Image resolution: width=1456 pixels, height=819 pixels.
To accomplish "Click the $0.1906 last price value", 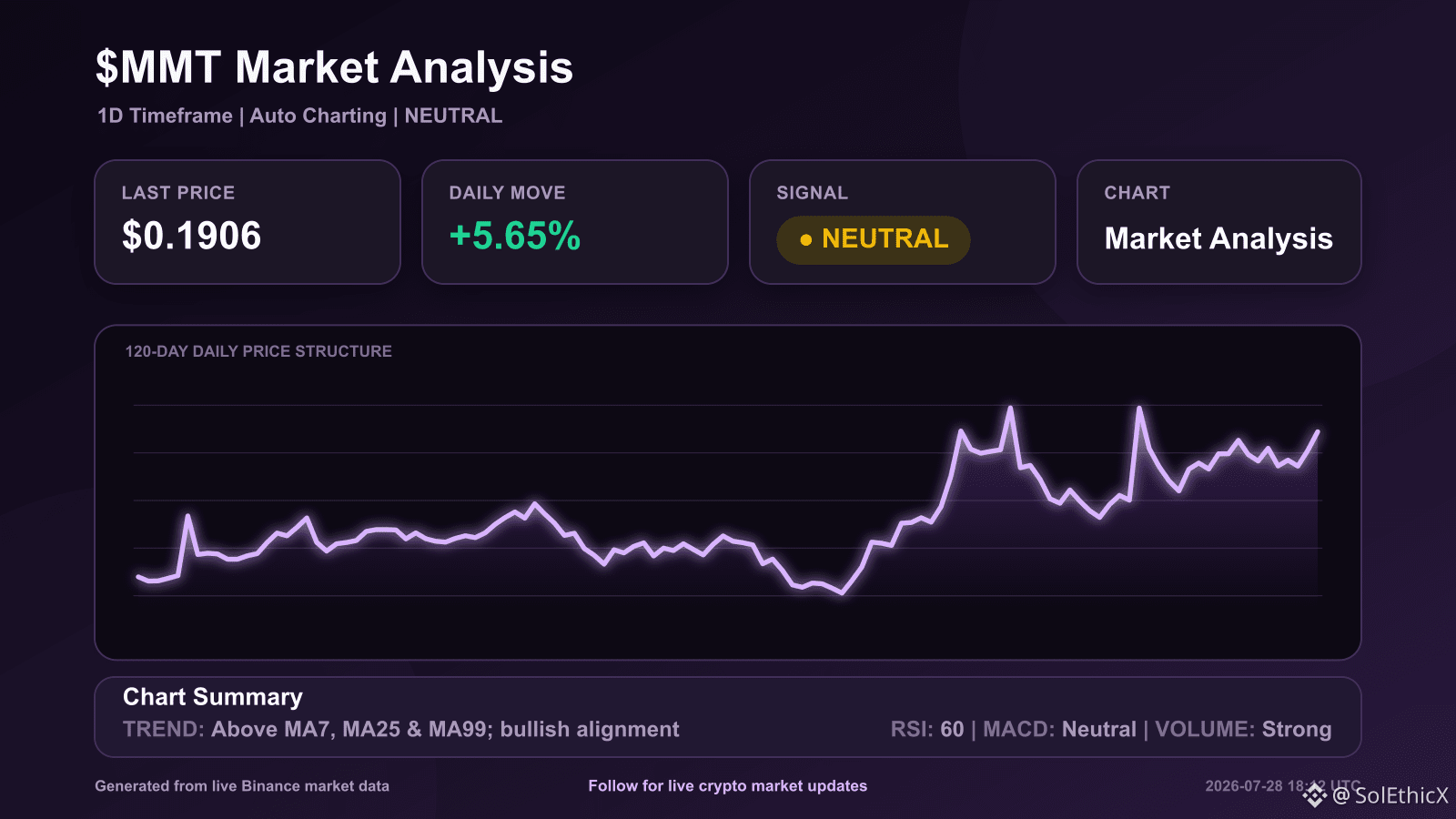I will point(192,236).
